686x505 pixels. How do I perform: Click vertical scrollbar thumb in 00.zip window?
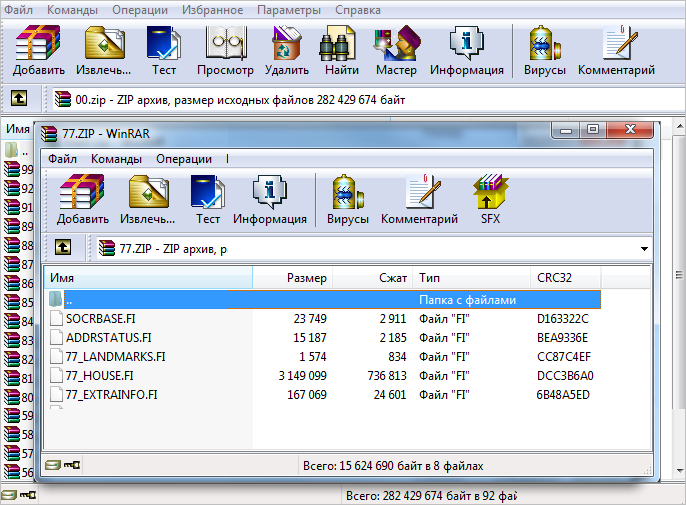coord(679,271)
